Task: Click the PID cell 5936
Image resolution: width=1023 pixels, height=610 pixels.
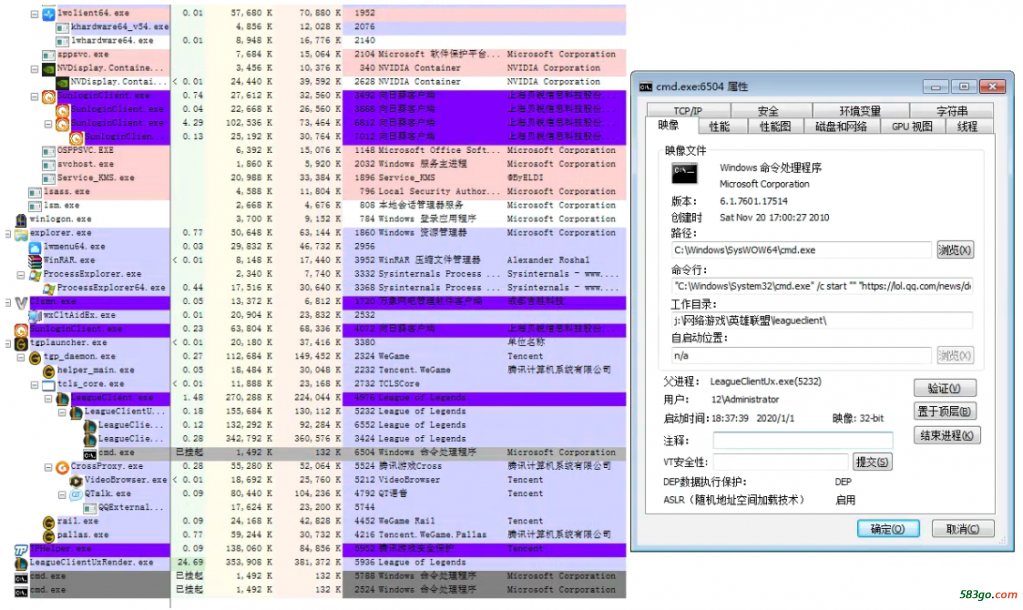Action: coord(365,562)
